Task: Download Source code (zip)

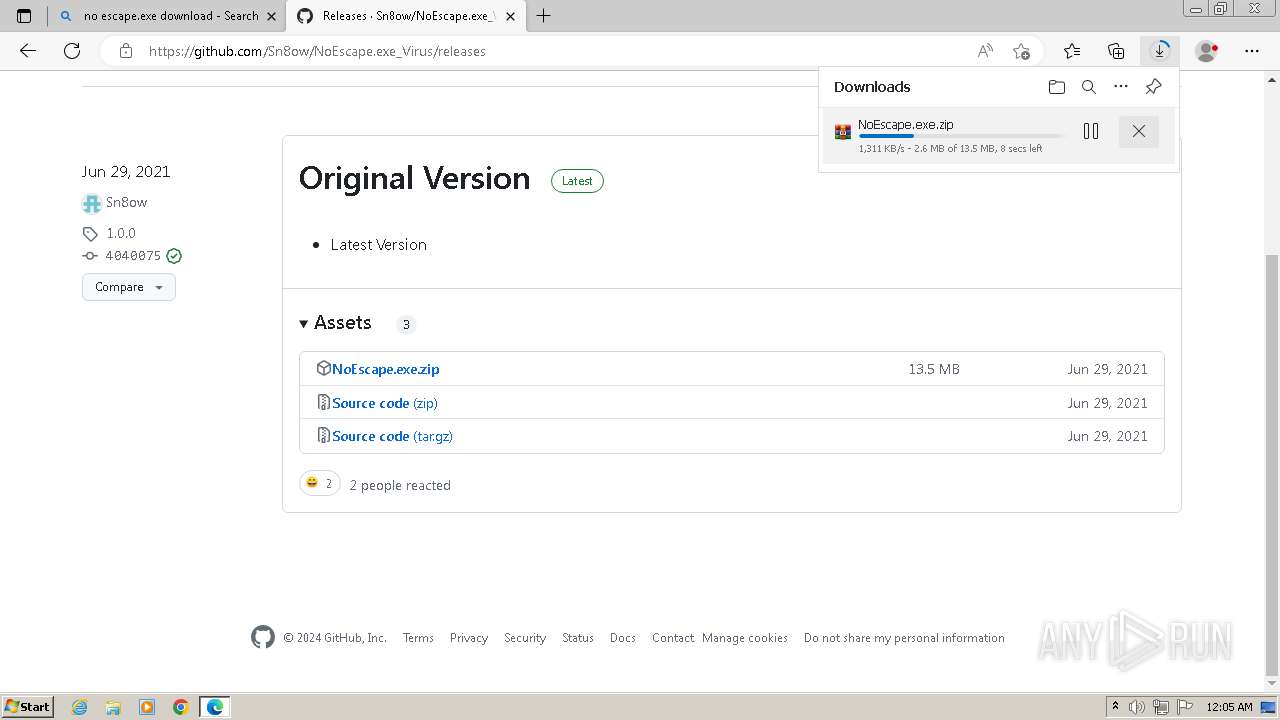Action: tap(384, 403)
